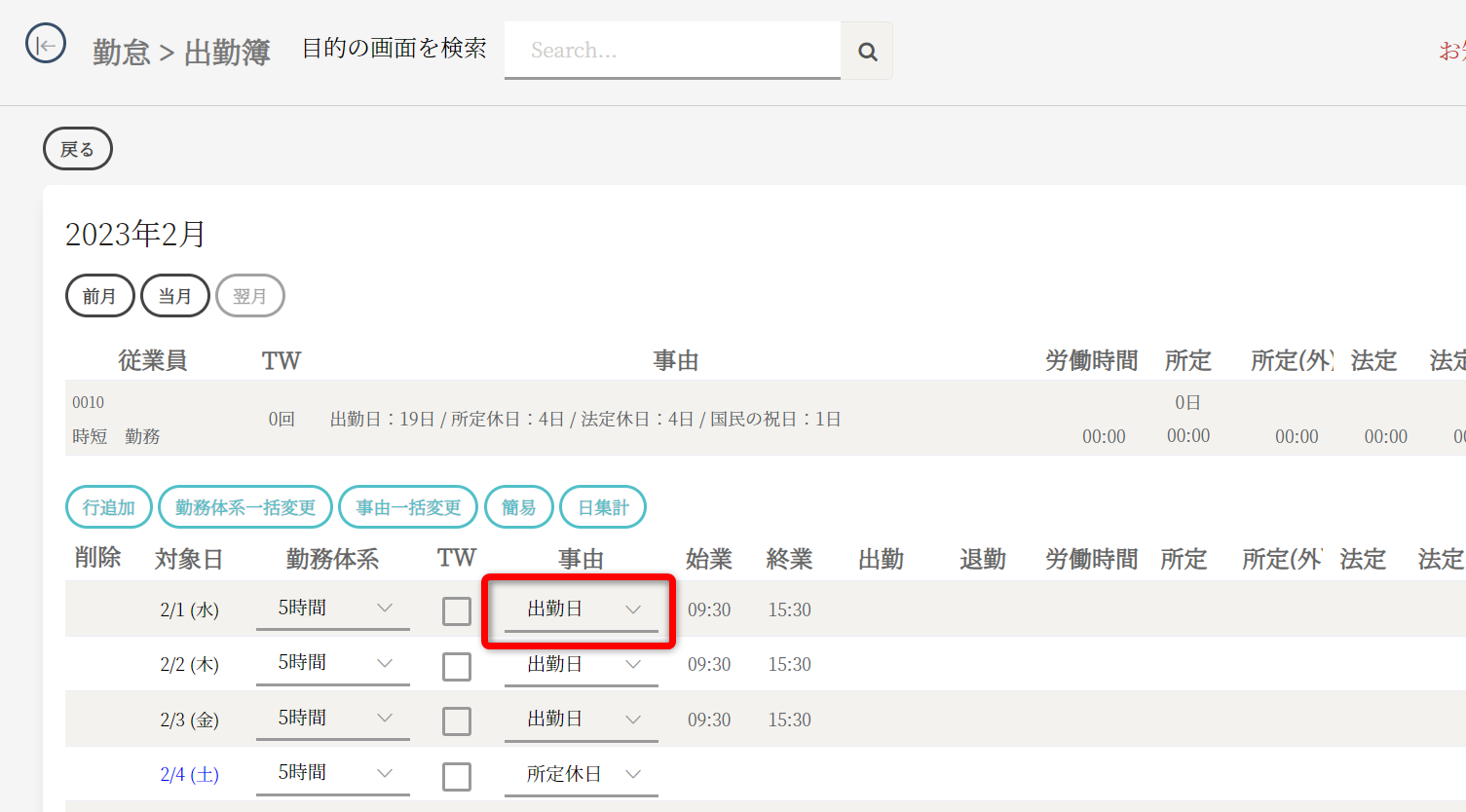Check the TW box for 2/1 (水)
Screen dimensions: 1466x812
coord(457,611)
